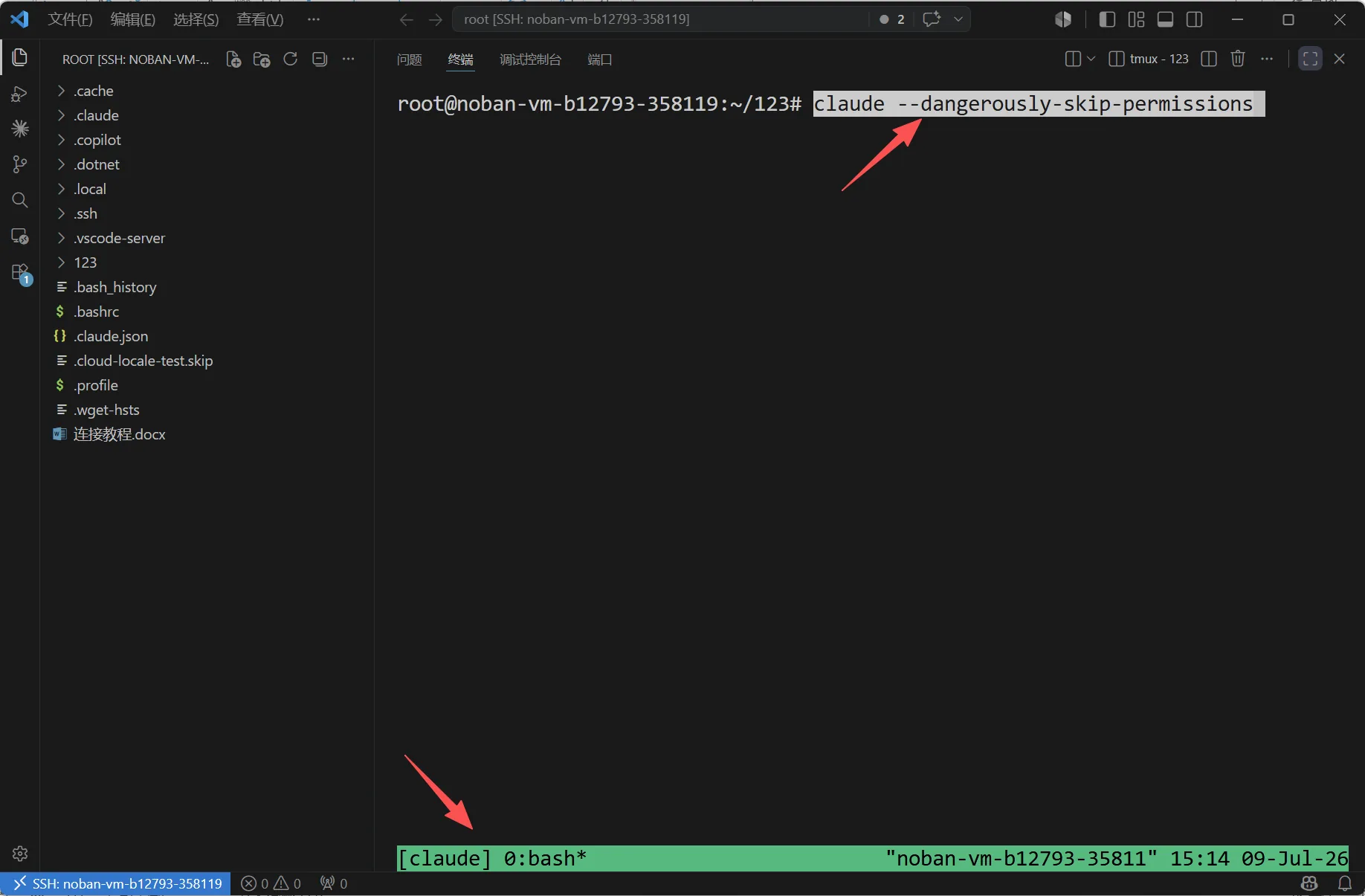Toggle the secondary side bar
Image resolution: width=1365 pixels, height=896 pixels.
click(x=1195, y=20)
